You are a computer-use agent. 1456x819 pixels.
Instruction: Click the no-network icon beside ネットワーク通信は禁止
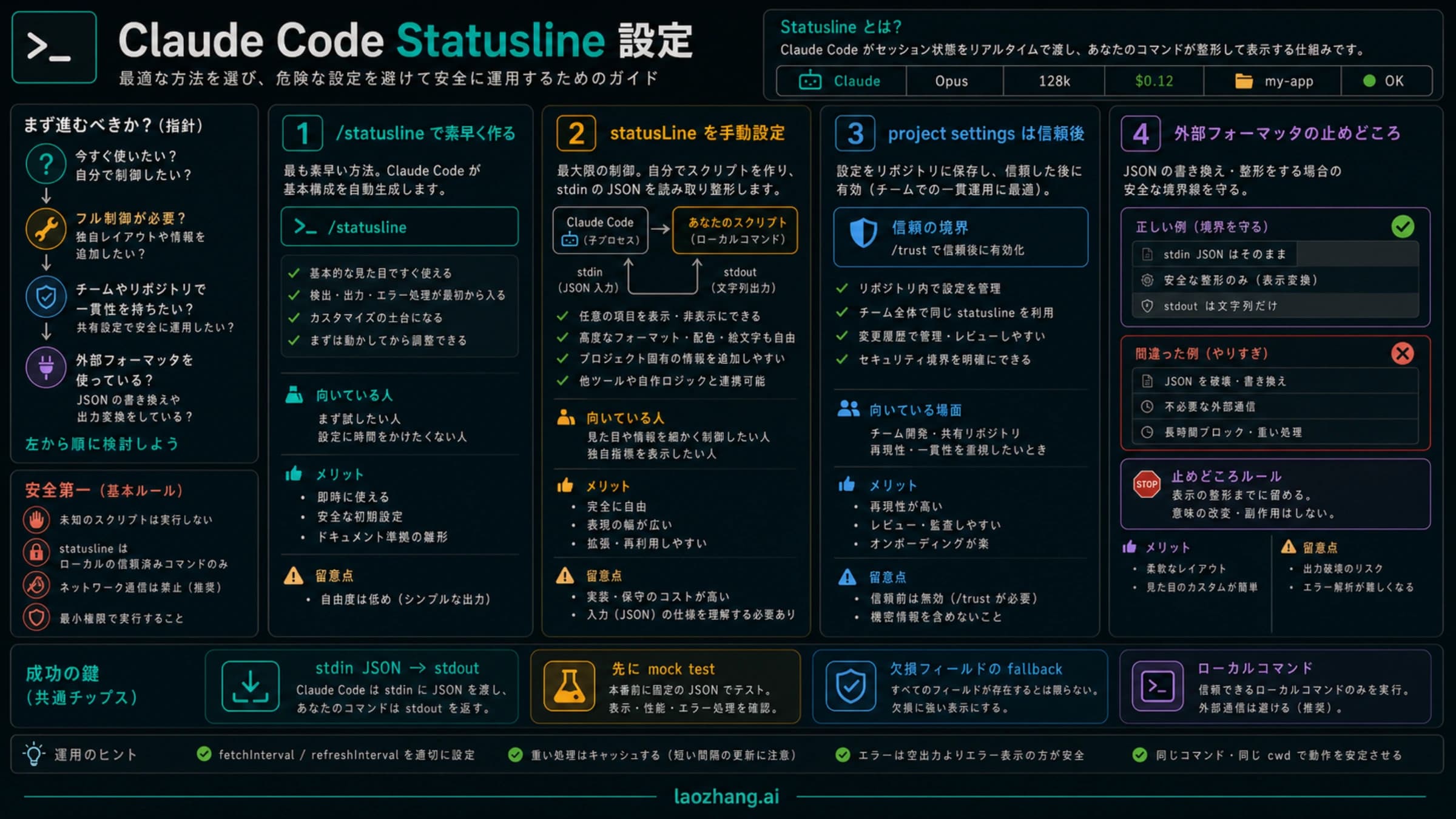click(36, 585)
